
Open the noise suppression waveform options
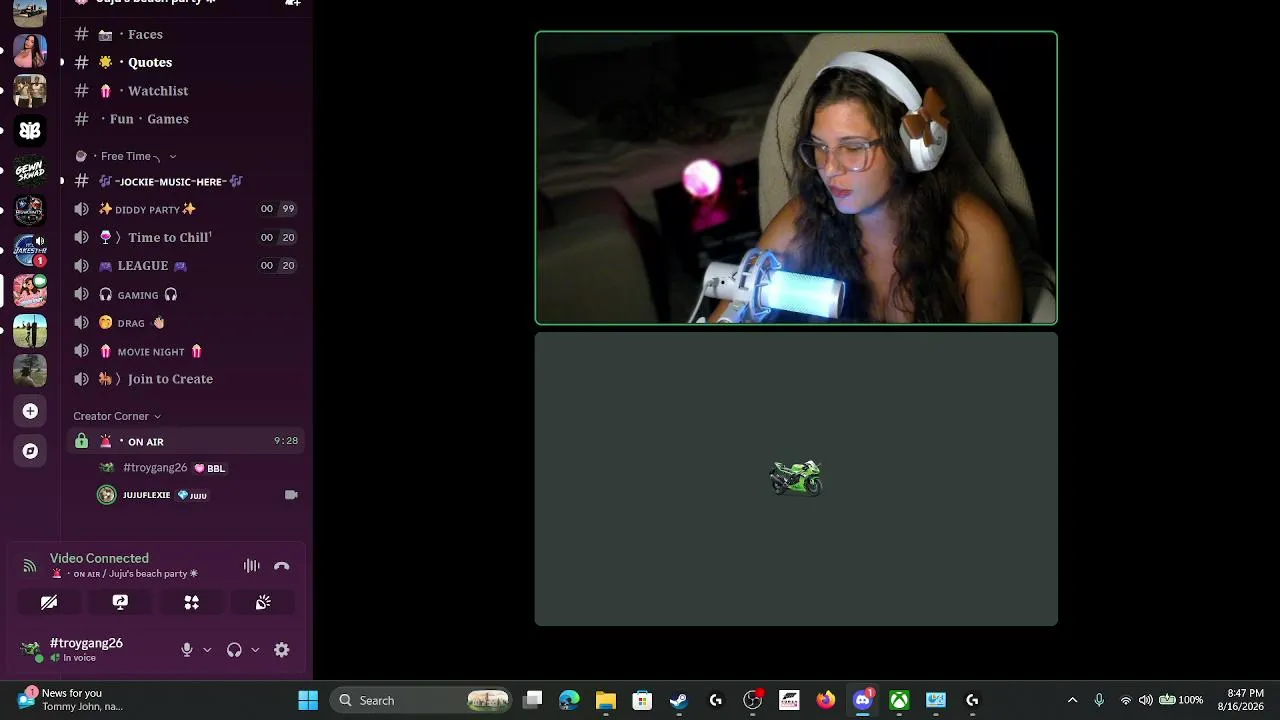pos(252,566)
